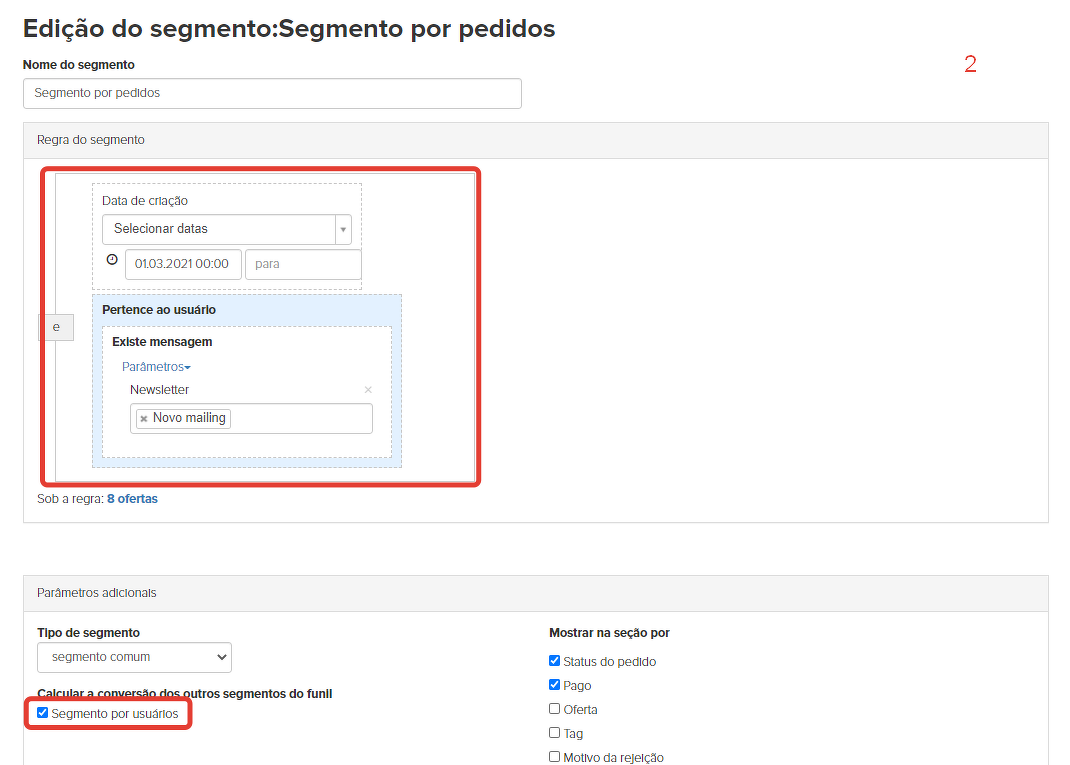Image resolution: width=1070 pixels, height=765 pixels.
Task: Select the 'Existe mensagem' condition title
Action: tap(162, 342)
